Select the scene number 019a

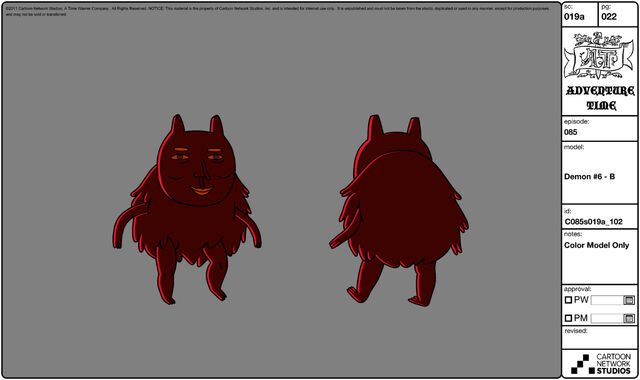pyautogui.click(x=574, y=17)
